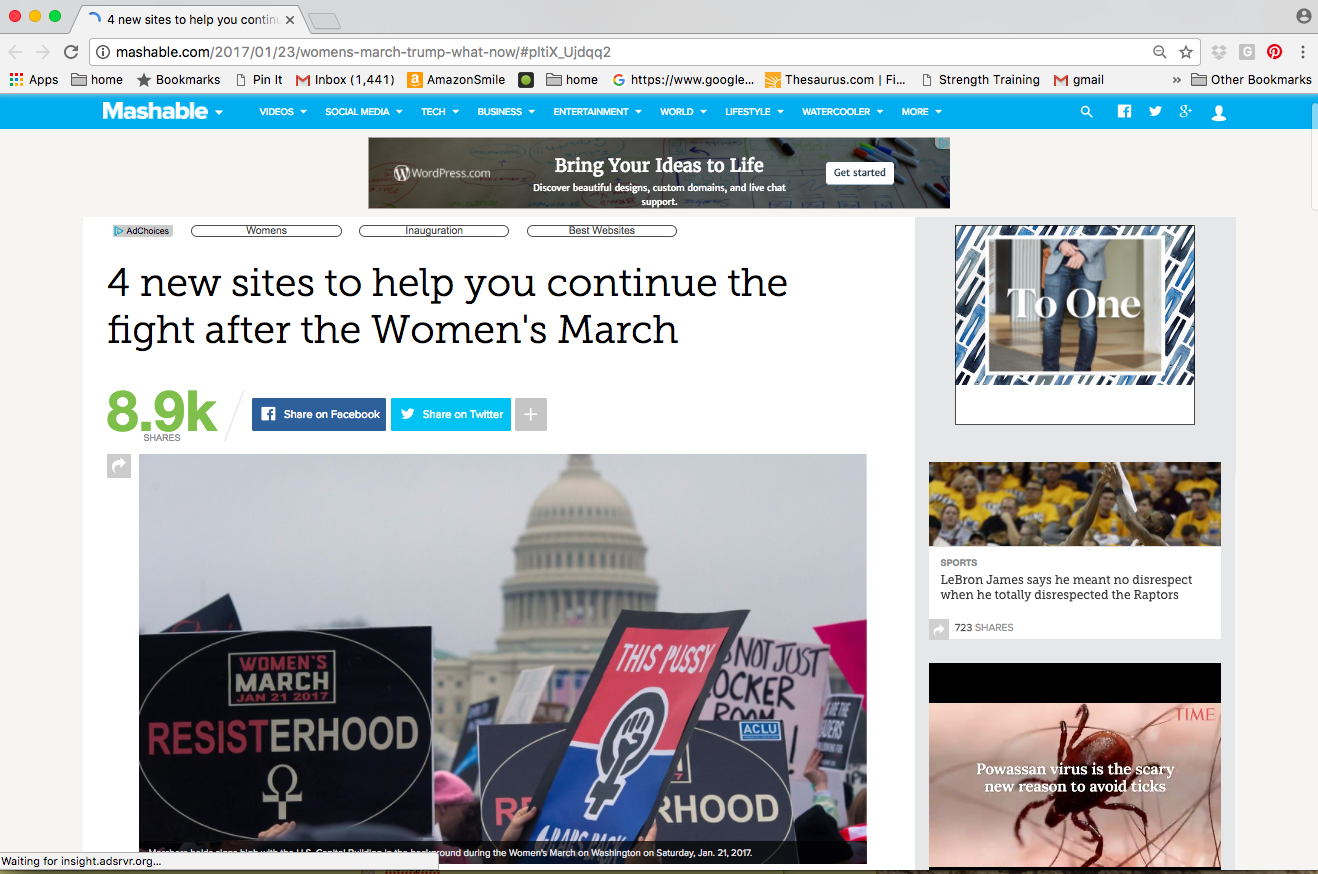This screenshot has height=874, width=1318.
Task: Close the current browser tab
Action: click(x=290, y=19)
